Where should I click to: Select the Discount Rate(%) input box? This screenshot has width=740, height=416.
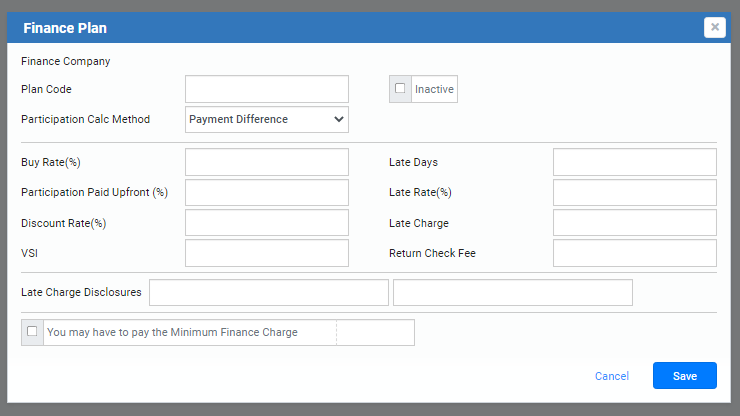(267, 222)
